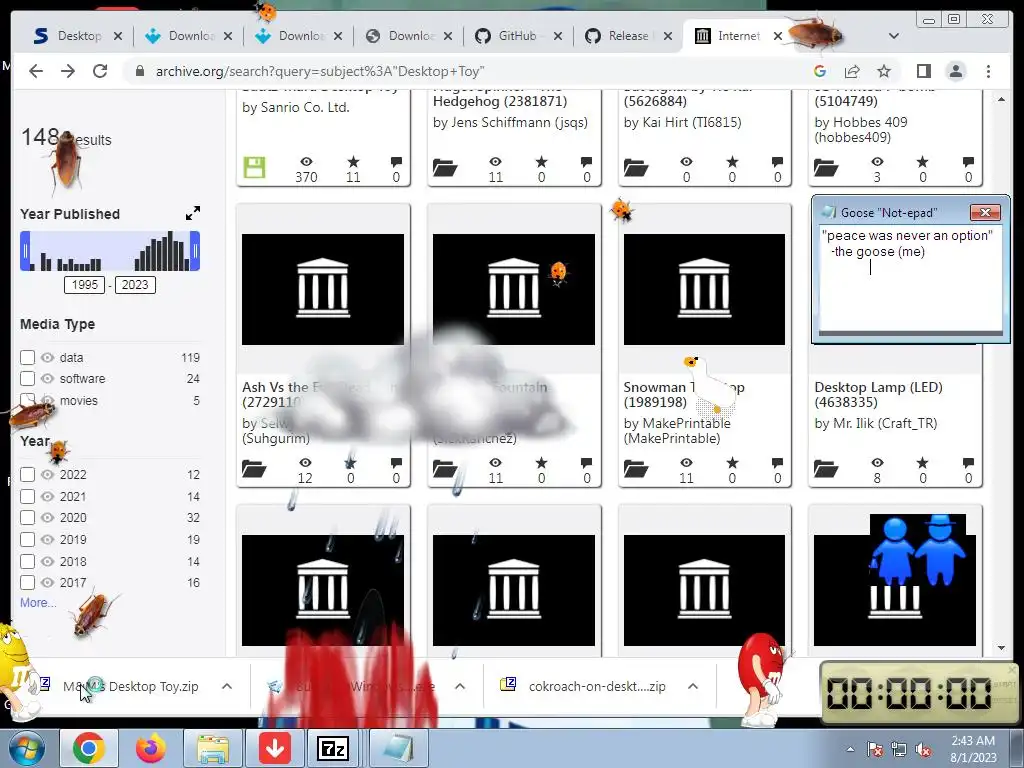The height and width of the screenshot is (768, 1024).
Task: Click in the Goose Not-epad text area
Action: [910, 278]
